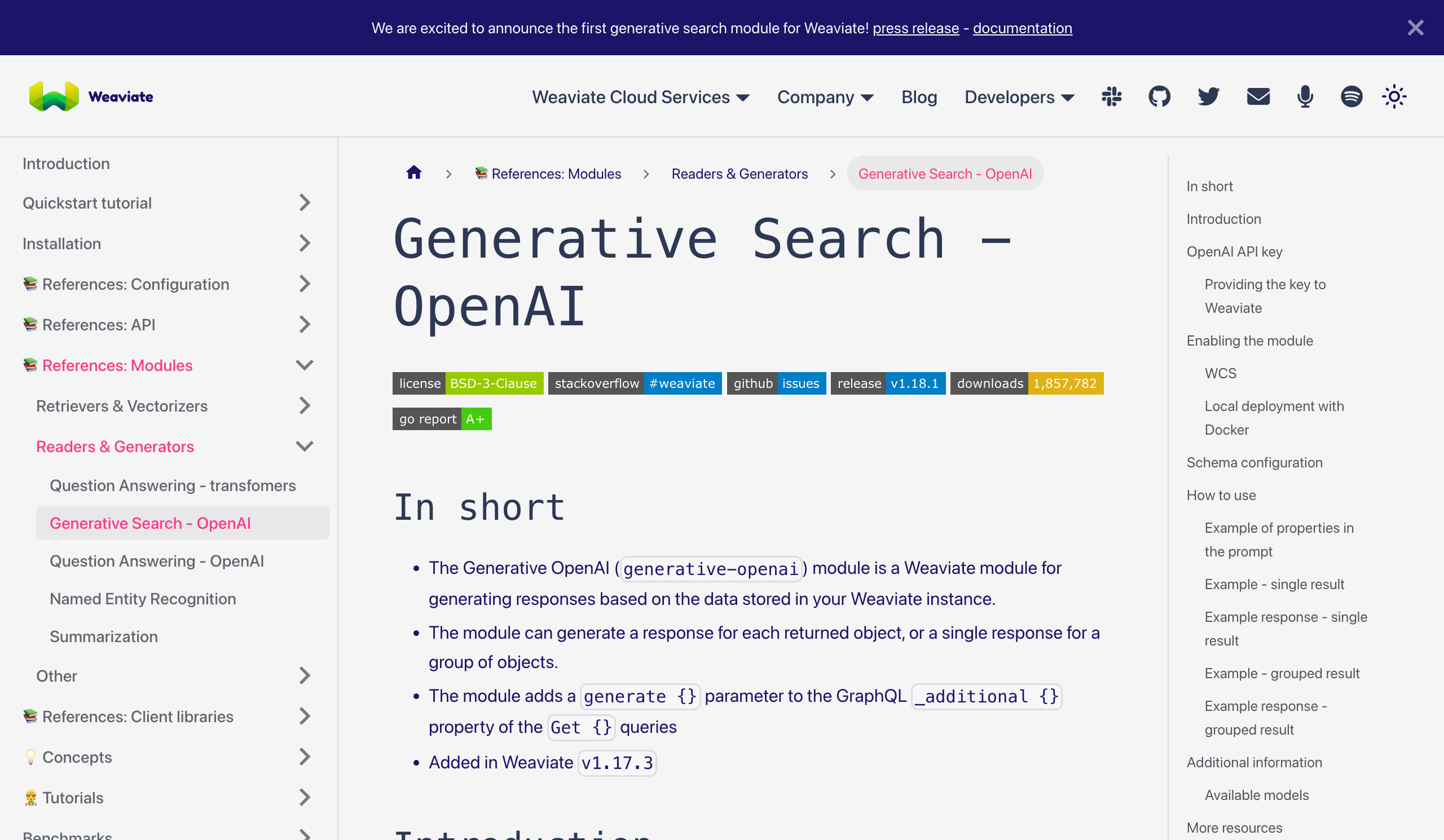The width and height of the screenshot is (1444, 840).
Task: Open the Twitter bird icon
Action: coord(1208,97)
